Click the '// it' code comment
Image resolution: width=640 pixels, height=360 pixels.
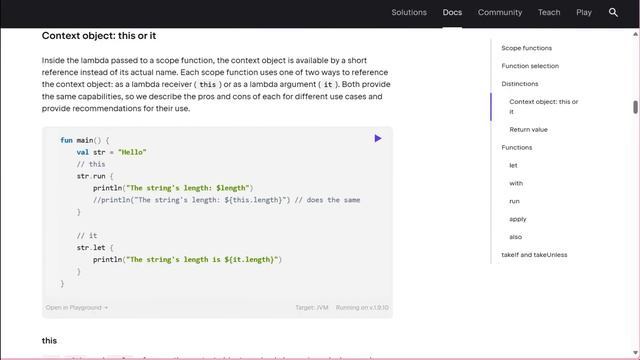click(x=87, y=236)
